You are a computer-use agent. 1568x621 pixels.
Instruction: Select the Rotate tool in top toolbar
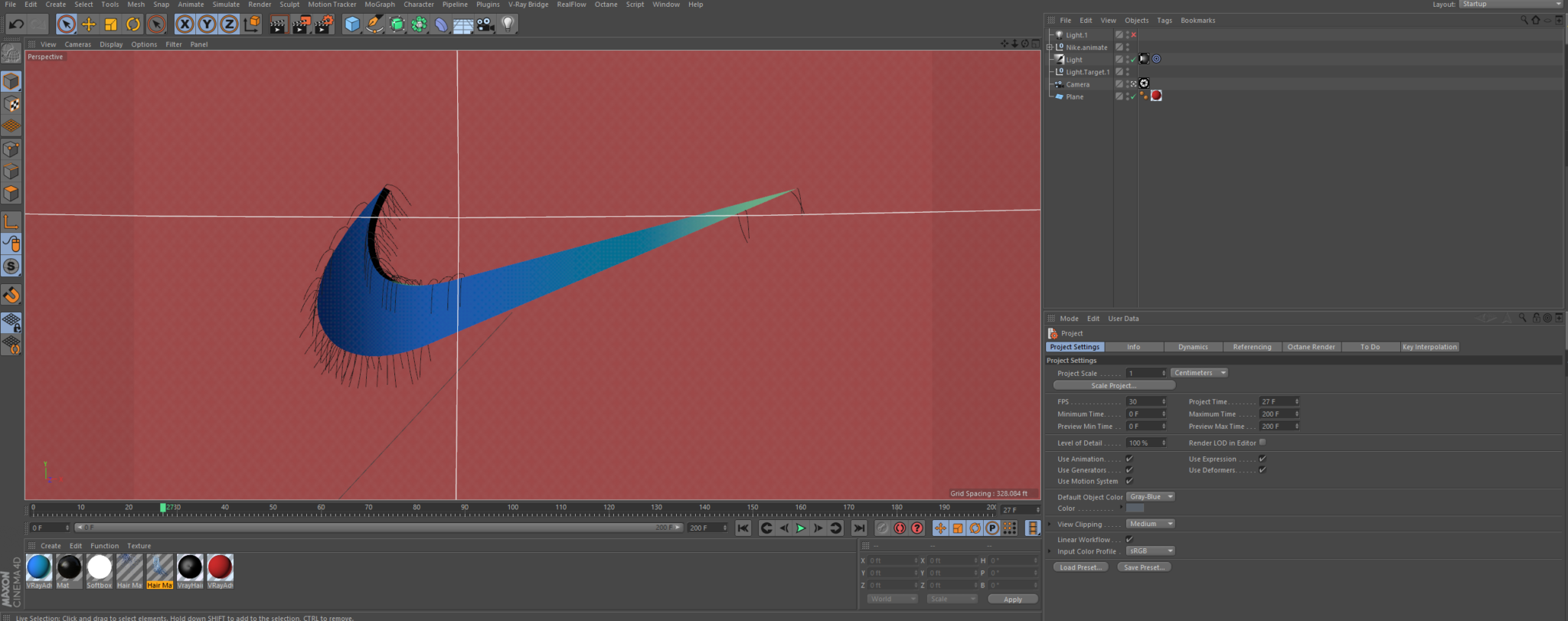[x=133, y=25]
